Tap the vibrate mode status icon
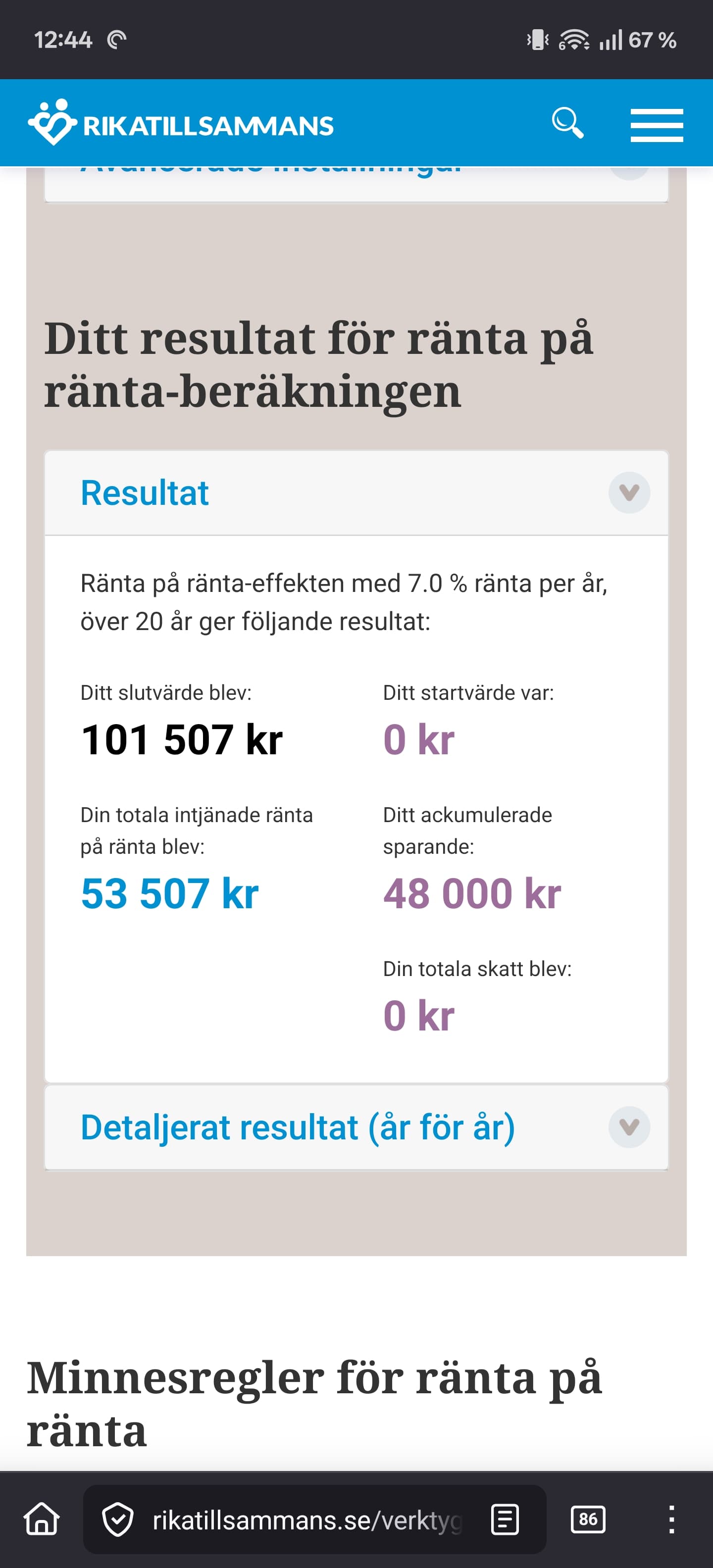713x1568 pixels. 538,40
